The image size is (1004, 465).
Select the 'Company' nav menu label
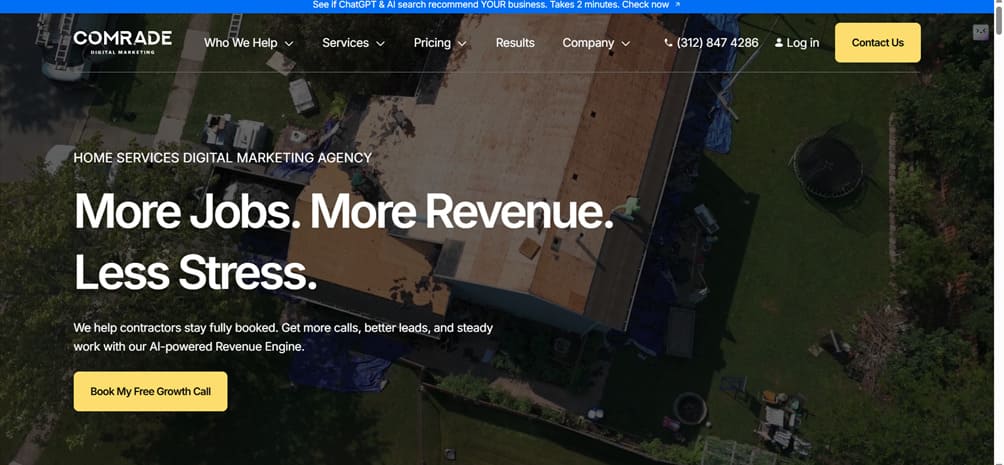pos(588,43)
